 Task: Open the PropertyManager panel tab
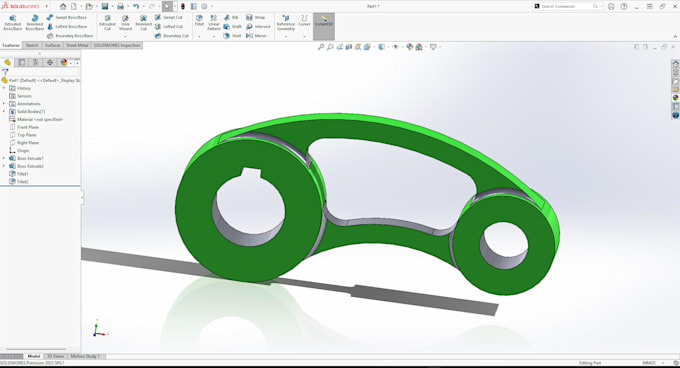21,62
